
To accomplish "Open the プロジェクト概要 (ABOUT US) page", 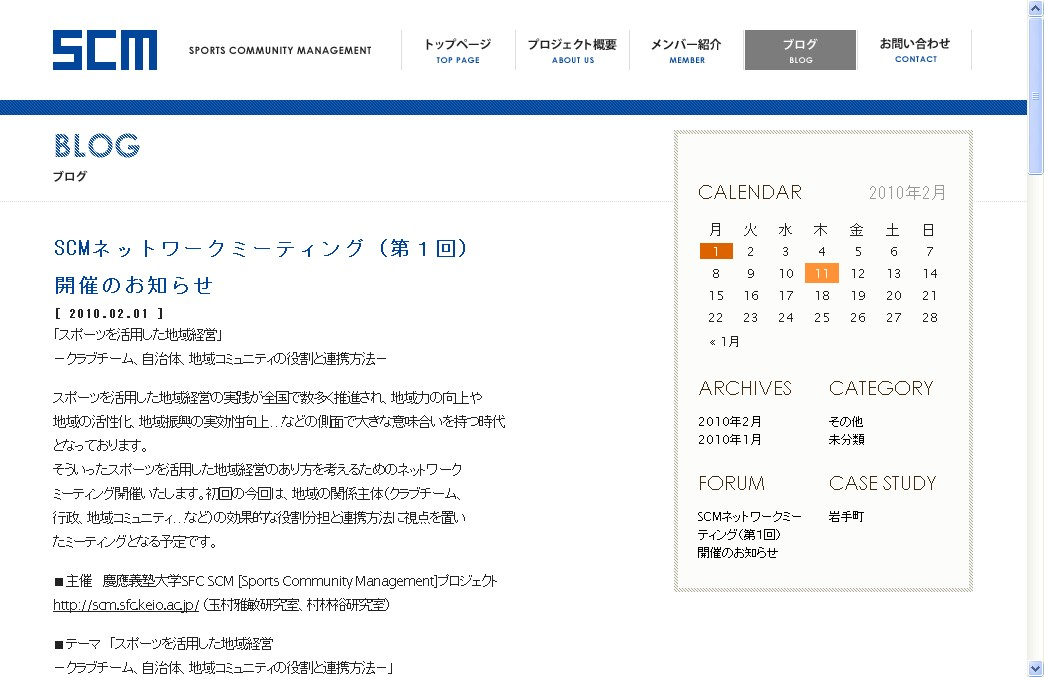I will tap(570, 50).
